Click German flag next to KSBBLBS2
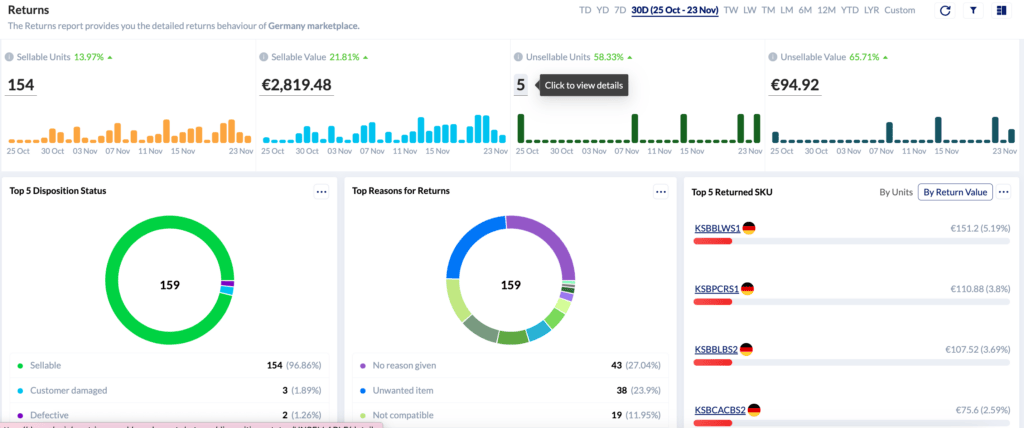1024x428 pixels. coord(746,350)
